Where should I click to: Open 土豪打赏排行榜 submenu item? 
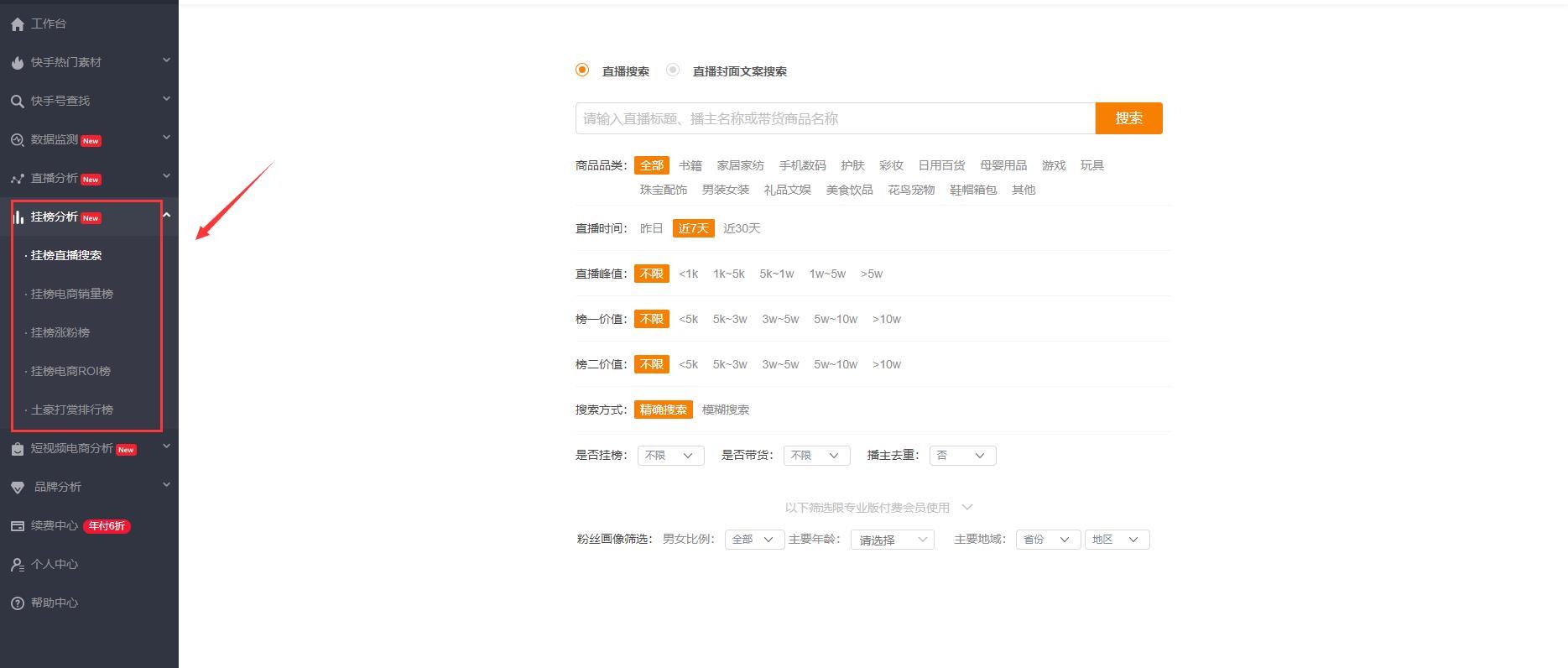pyautogui.click(x=71, y=410)
